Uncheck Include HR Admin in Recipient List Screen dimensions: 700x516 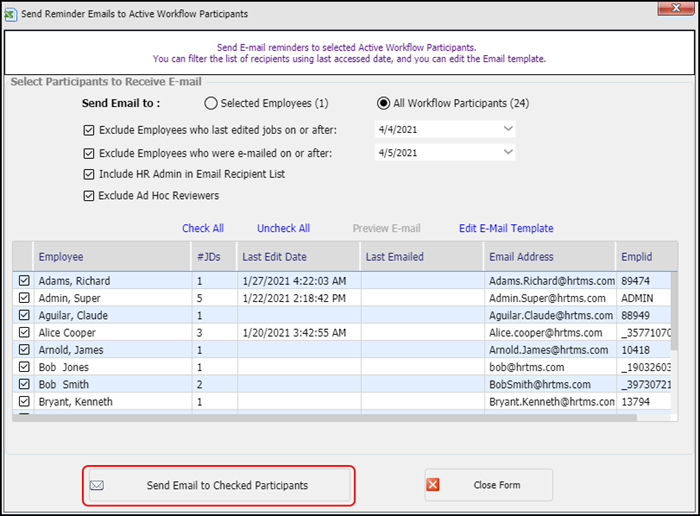(90, 174)
